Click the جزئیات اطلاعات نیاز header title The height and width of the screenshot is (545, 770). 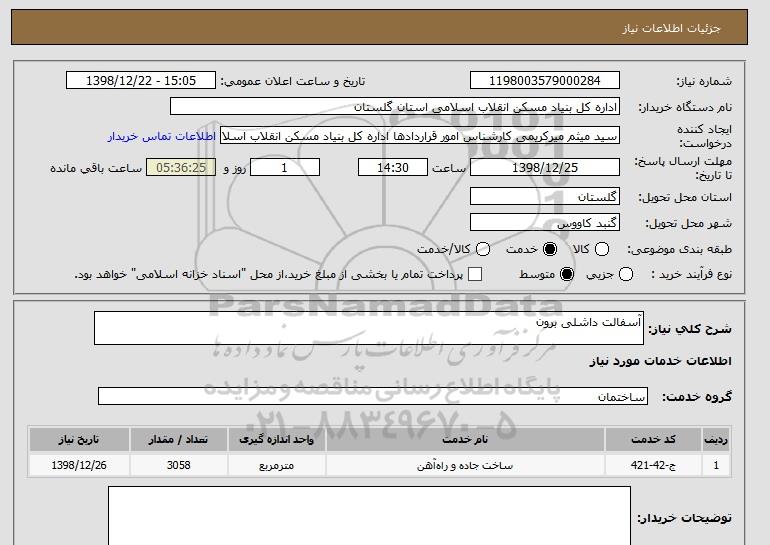[x=671, y=28]
